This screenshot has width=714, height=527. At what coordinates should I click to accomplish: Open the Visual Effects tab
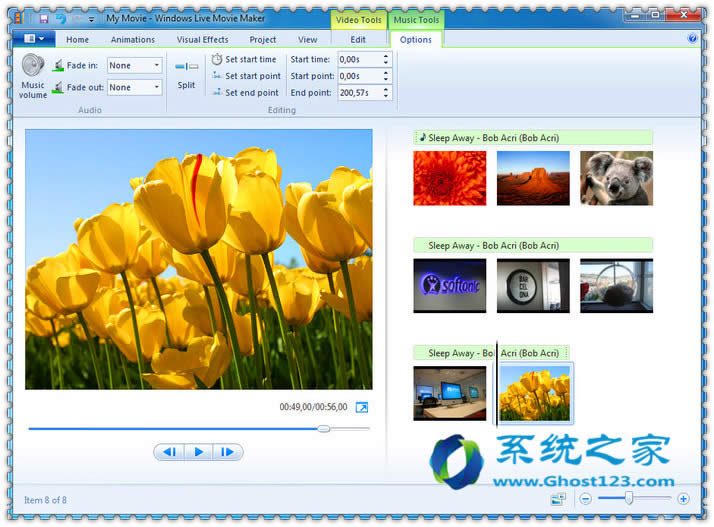coord(202,40)
